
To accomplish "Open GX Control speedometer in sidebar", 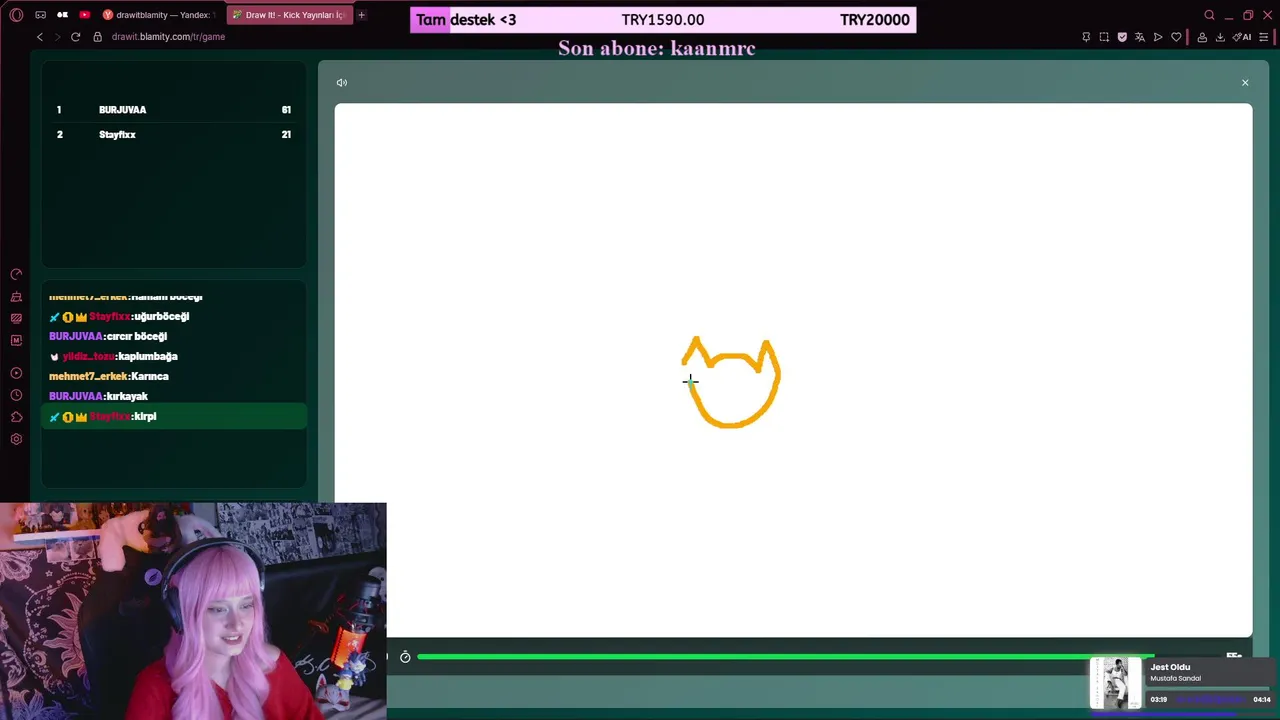I will 16,274.
